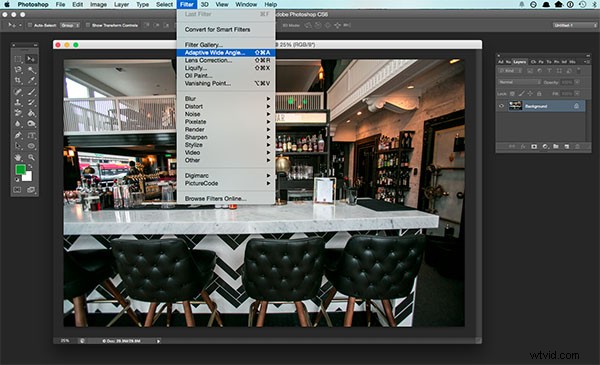Choose Vanishing Point filter

[226, 83]
